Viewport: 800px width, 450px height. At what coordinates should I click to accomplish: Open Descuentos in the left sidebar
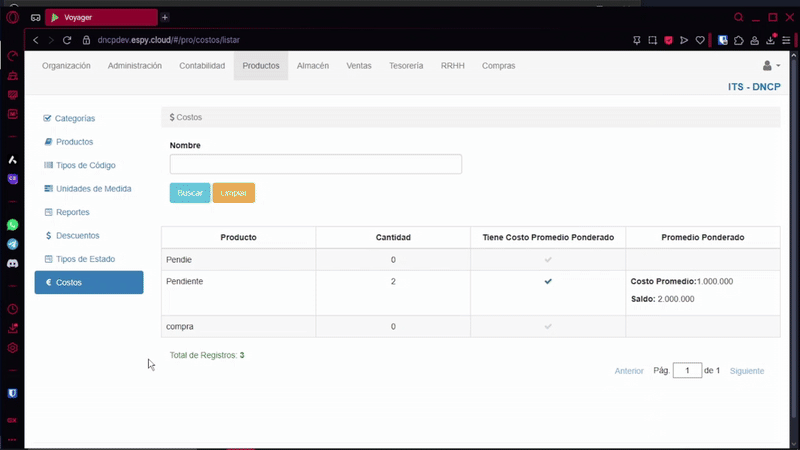pyautogui.click(x=77, y=236)
